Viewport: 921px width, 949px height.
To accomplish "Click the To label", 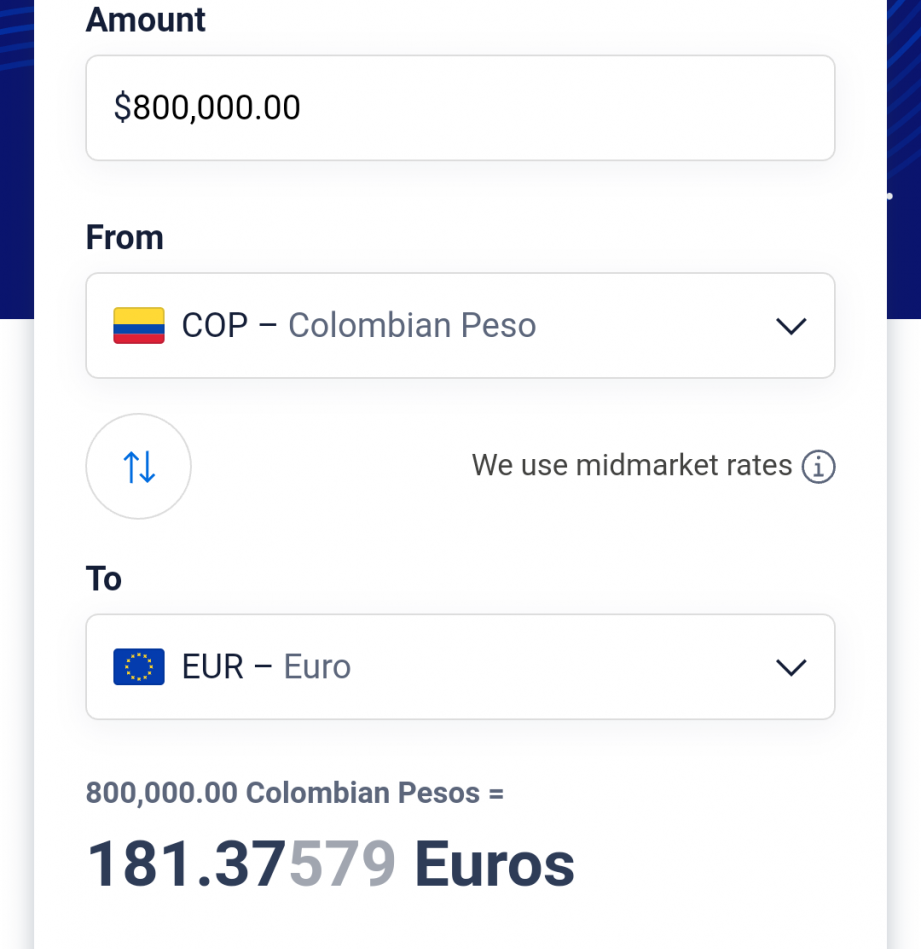I will 103,579.
